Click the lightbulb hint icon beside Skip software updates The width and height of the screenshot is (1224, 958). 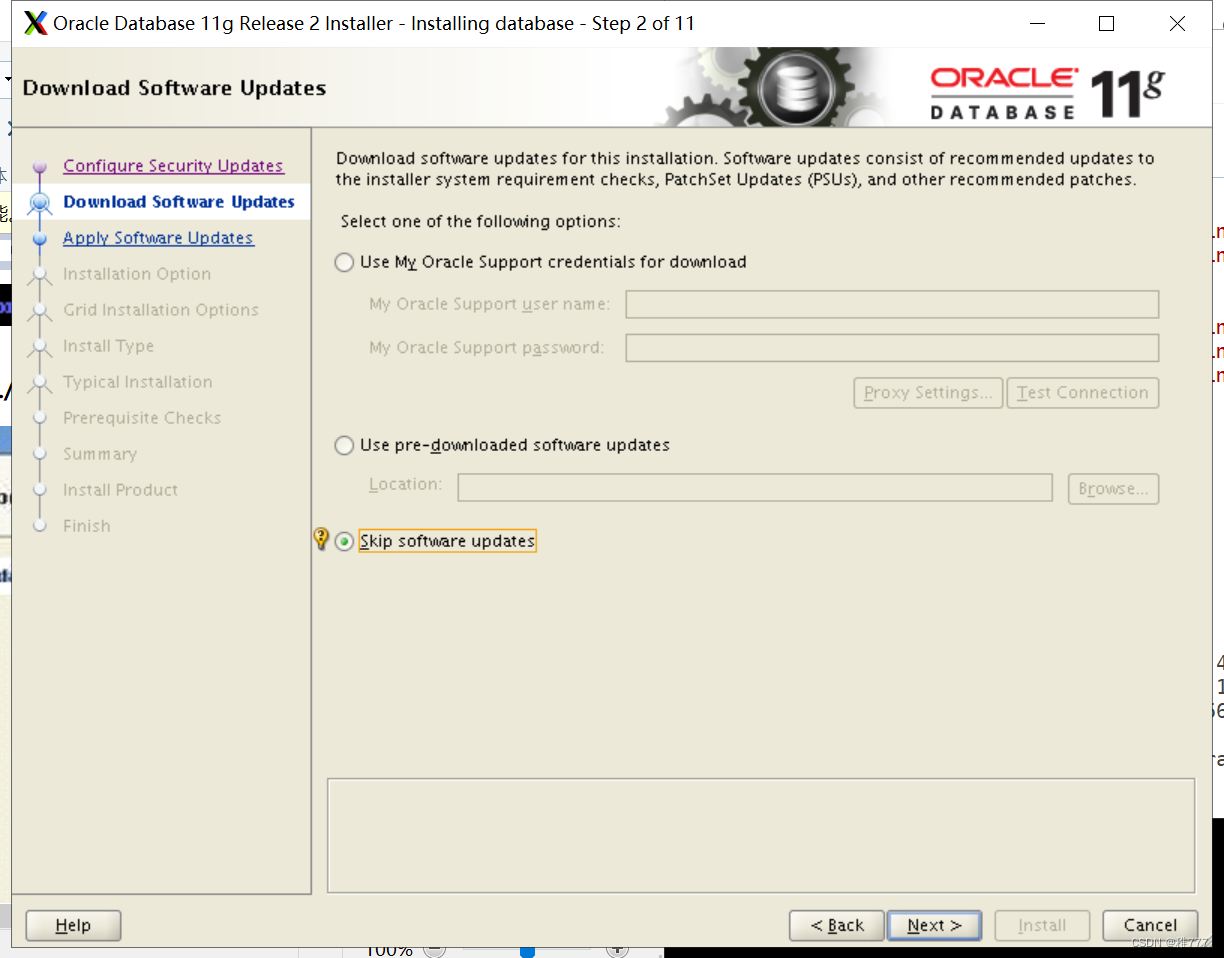(320, 538)
